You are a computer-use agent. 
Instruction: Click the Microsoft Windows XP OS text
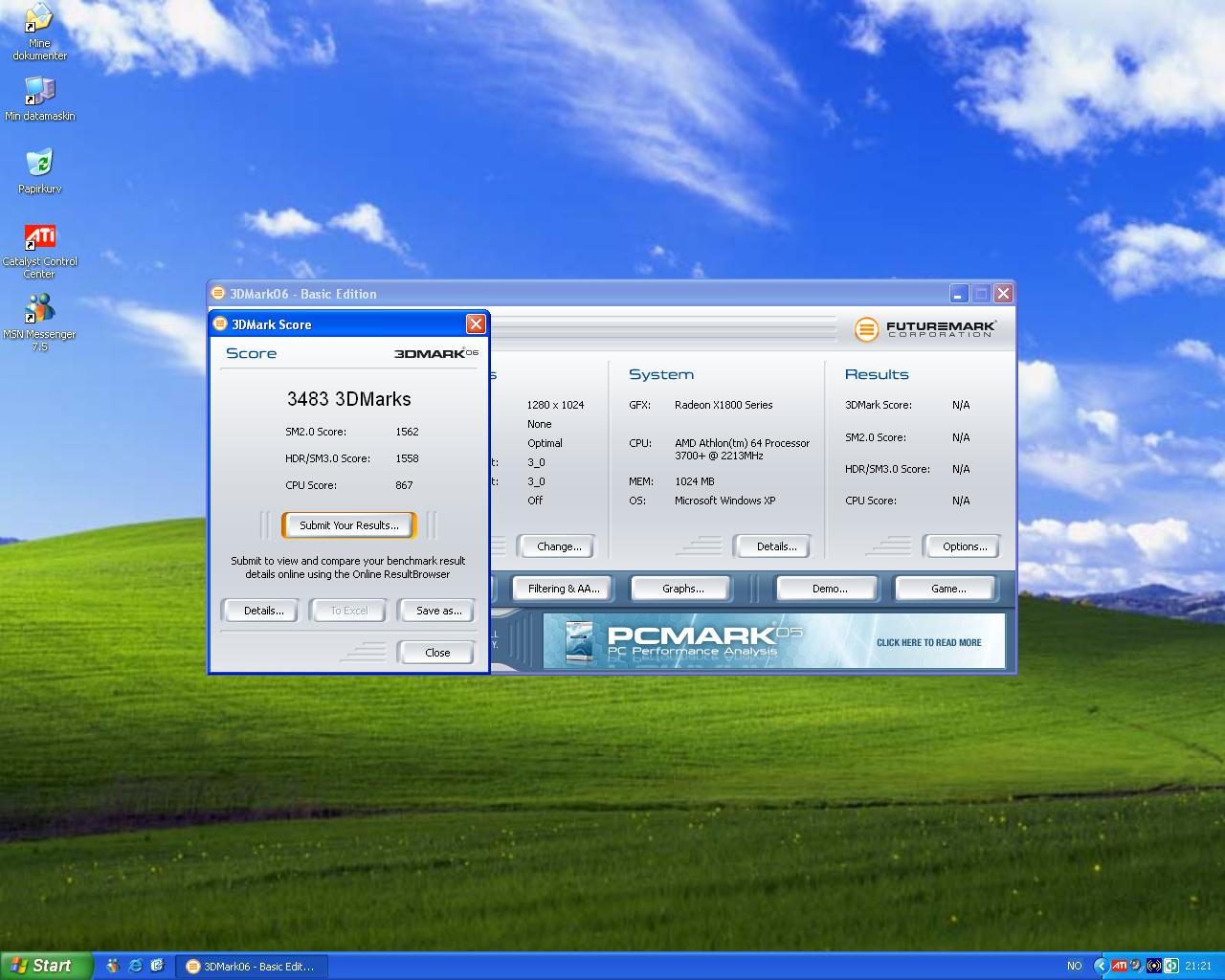tap(724, 501)
